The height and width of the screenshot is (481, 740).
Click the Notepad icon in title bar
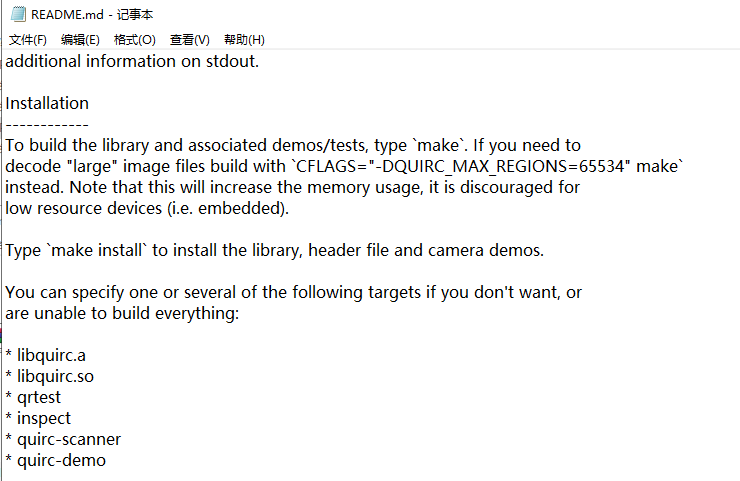click(x=18, y=14)
